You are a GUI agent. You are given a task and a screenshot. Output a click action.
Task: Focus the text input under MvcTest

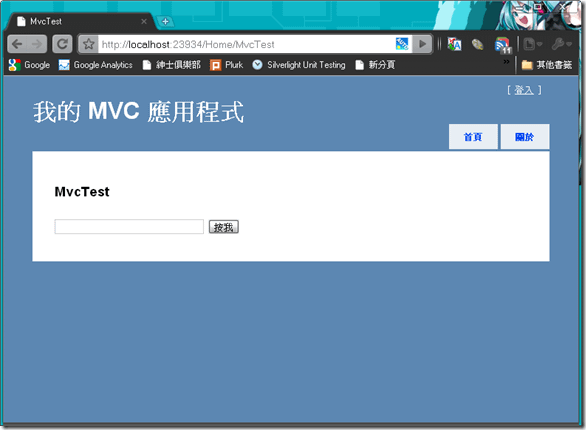coord(129,227)
